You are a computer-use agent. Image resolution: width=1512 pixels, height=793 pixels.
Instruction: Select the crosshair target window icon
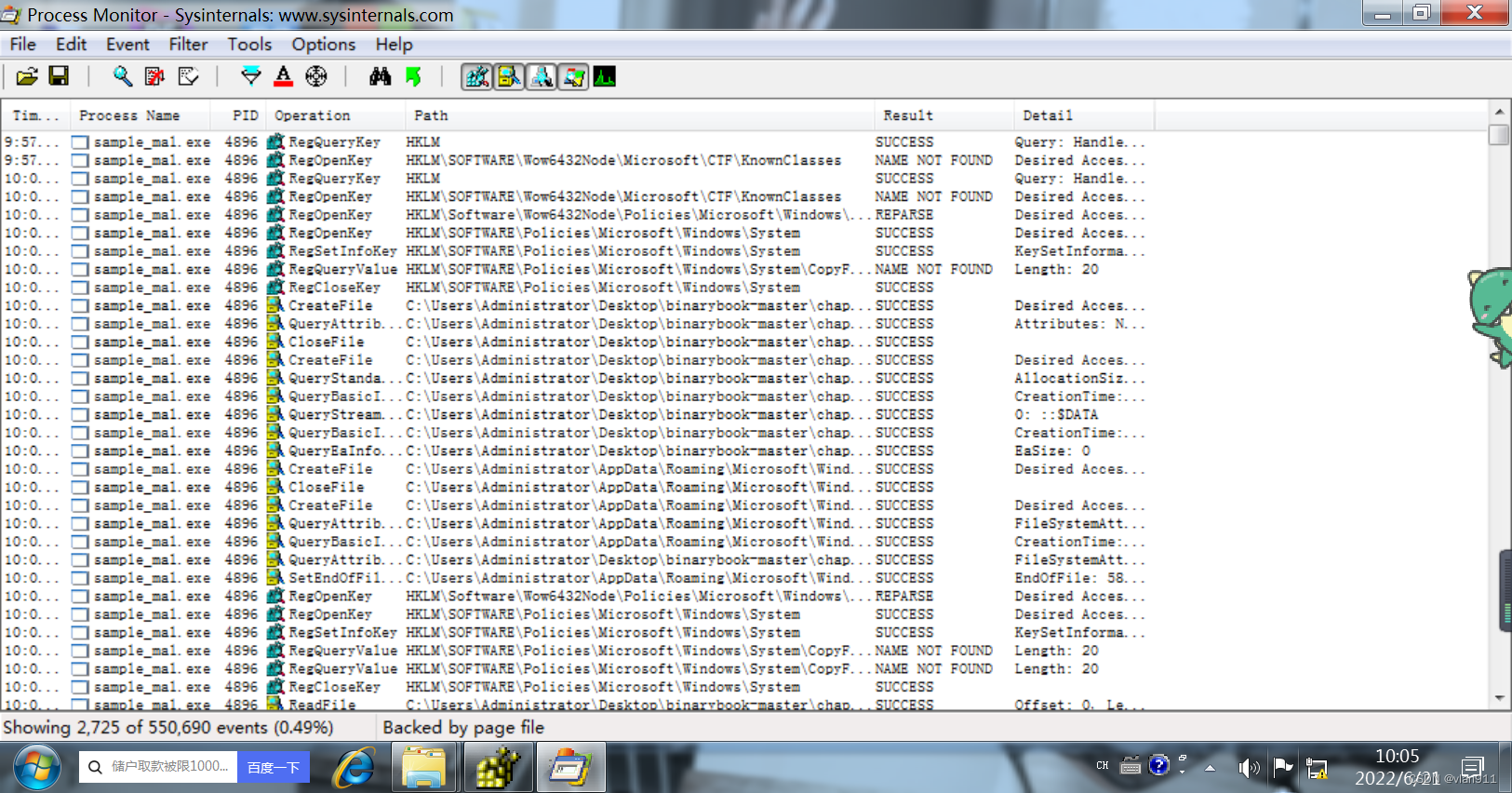(316, 76)
